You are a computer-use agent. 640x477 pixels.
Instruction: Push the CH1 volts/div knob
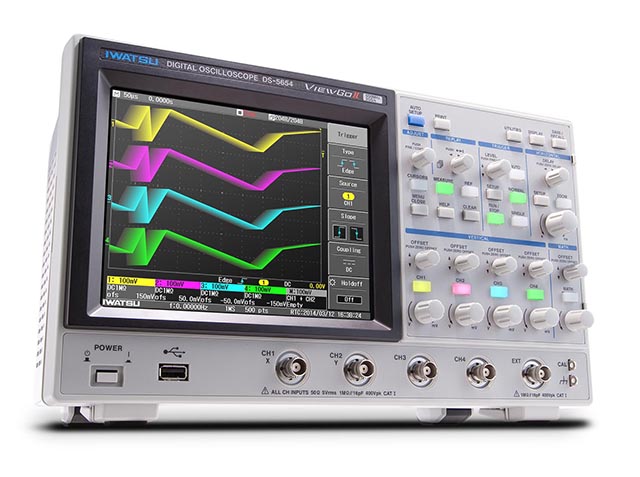(428, 311)
